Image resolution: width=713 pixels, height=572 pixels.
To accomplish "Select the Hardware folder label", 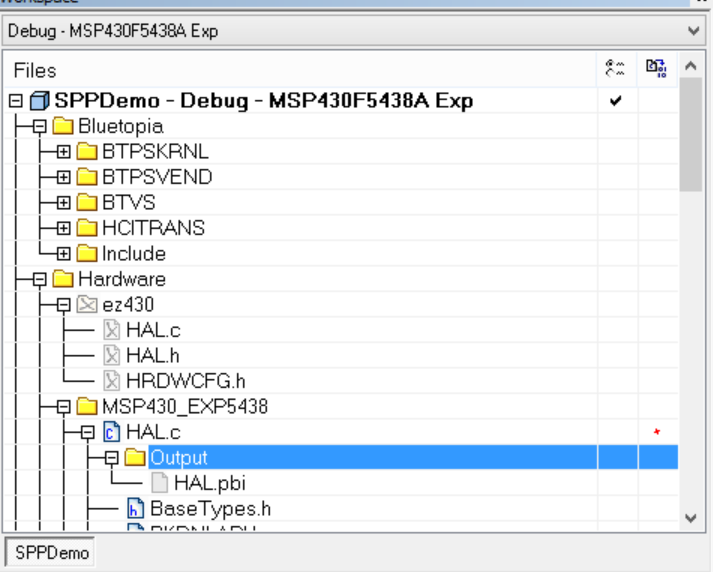I will point(122,279).
